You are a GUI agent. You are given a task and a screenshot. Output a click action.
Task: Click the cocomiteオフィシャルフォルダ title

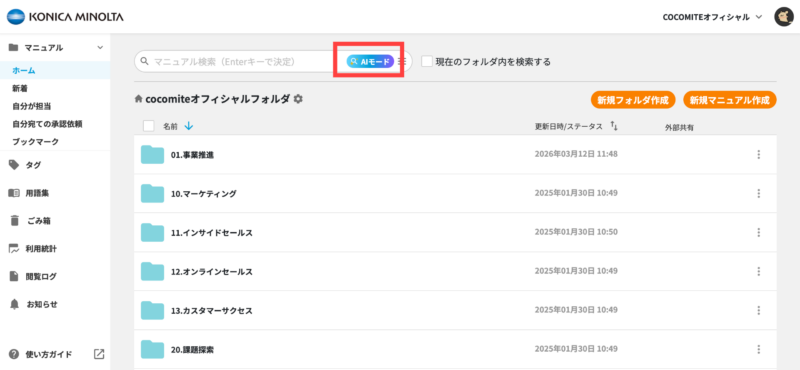218,99
